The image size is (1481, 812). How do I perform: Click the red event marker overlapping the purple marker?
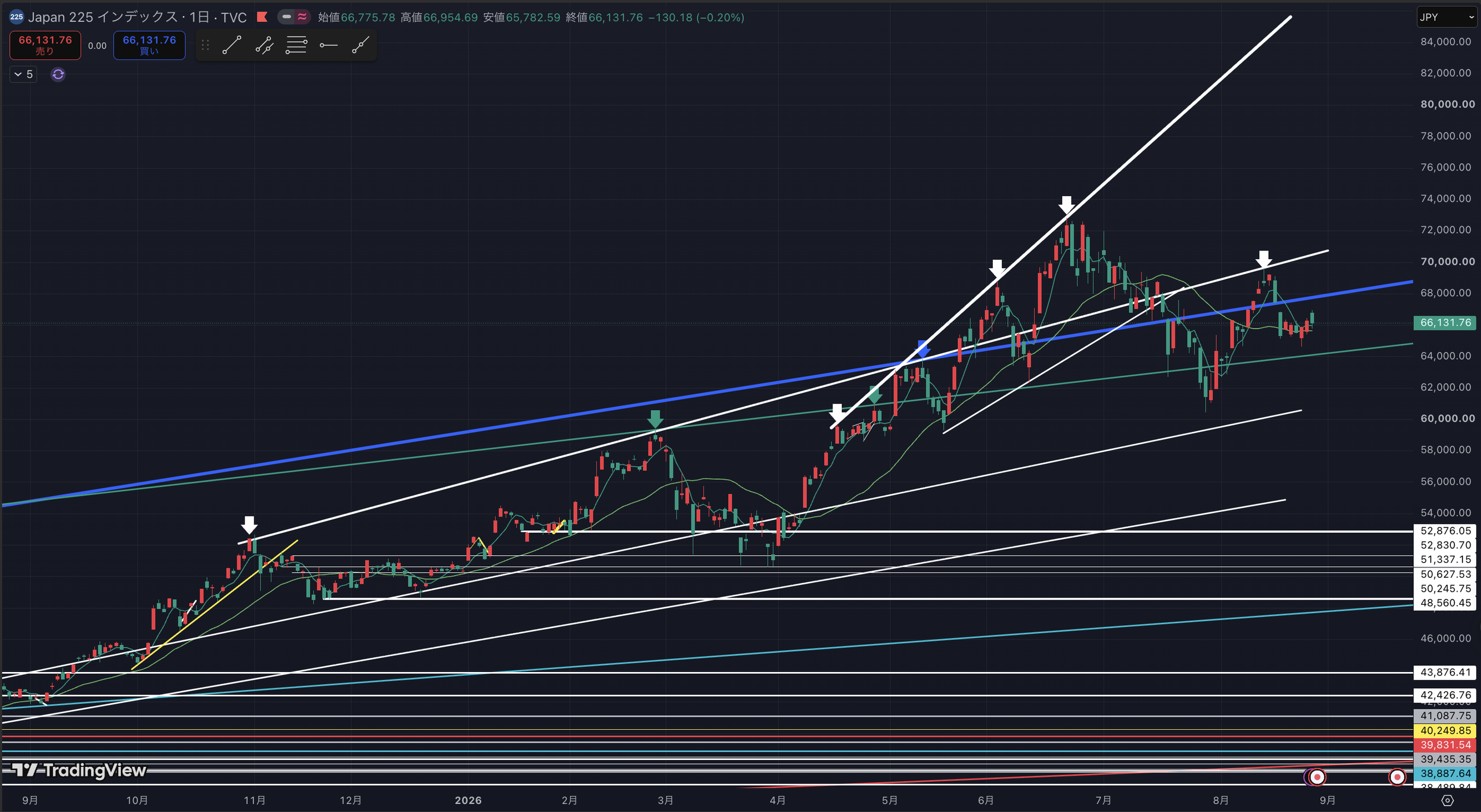point(1317,777)
